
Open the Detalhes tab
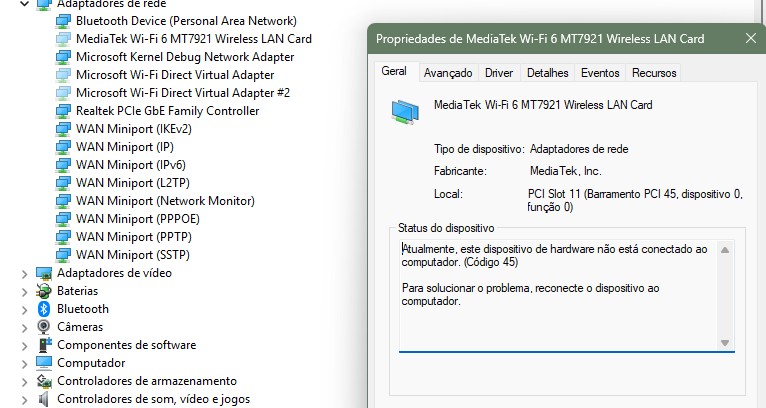[x=548, y=73]
